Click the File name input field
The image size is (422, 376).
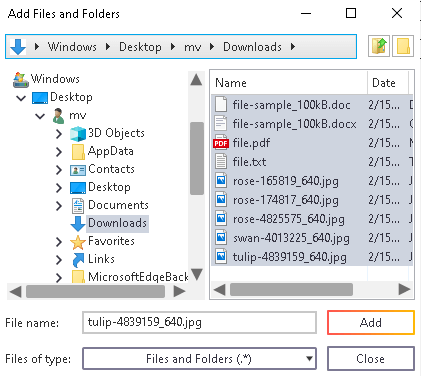tap(199, 322)
